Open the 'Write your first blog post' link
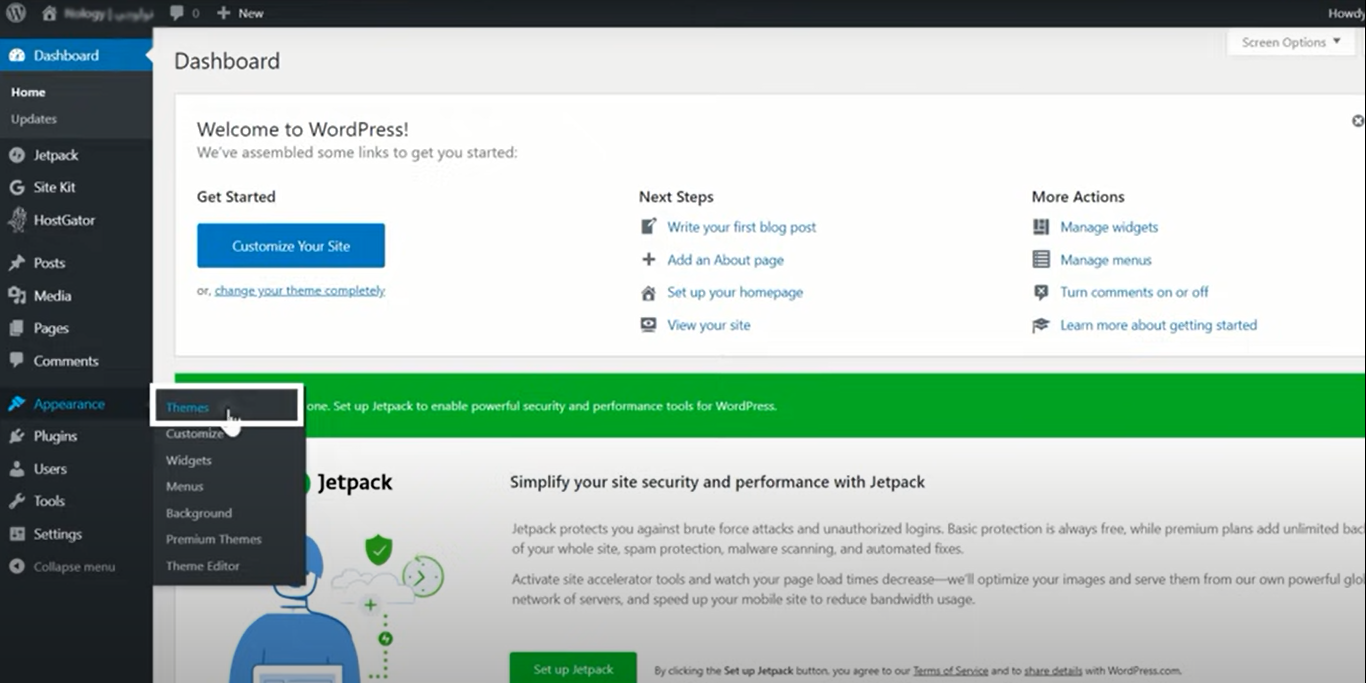The width and height of the screenshot is (1366, 683). pos(742,227)
